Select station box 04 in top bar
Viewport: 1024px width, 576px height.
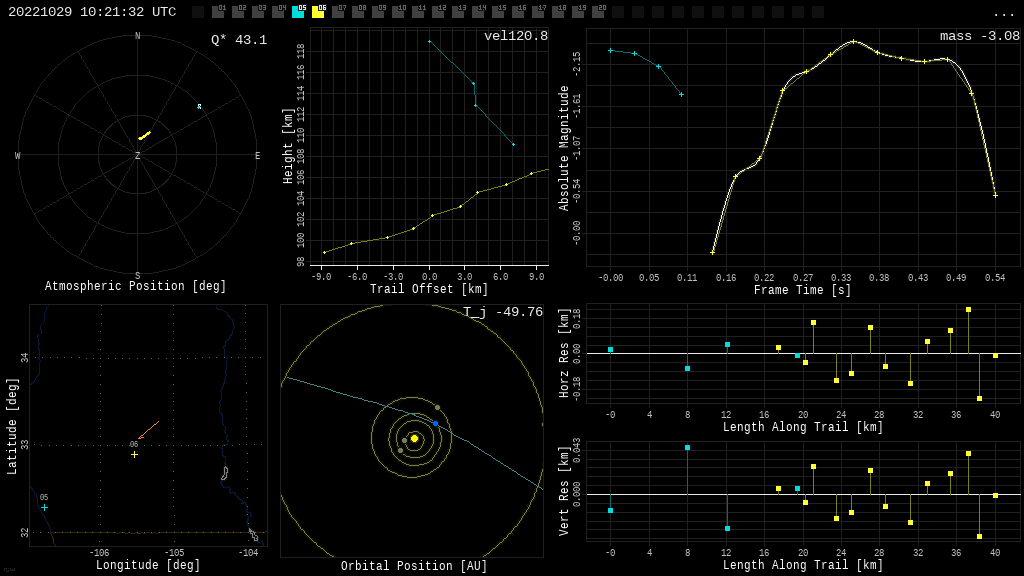(x=278, y=11)
